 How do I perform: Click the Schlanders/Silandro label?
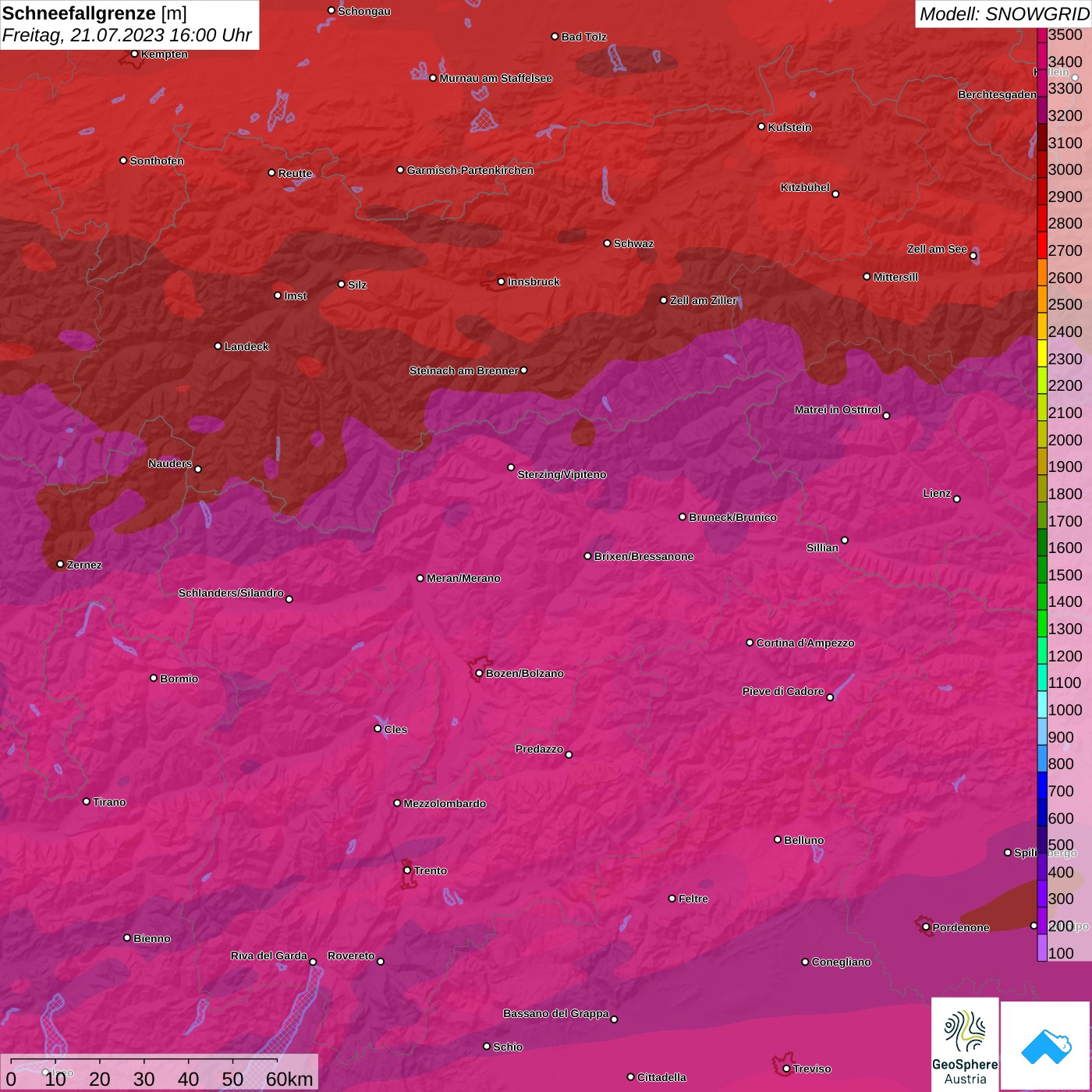231,593
